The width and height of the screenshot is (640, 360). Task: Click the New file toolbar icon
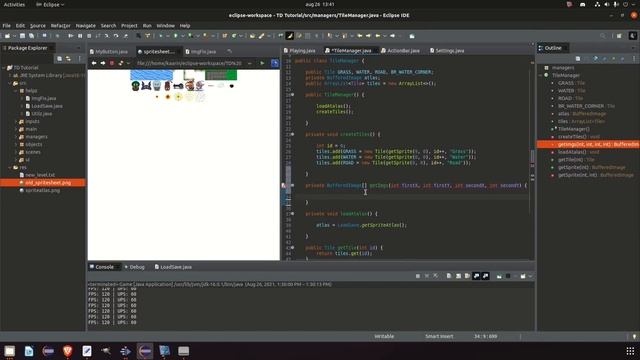pyautogui.click(x=7, y=36)
